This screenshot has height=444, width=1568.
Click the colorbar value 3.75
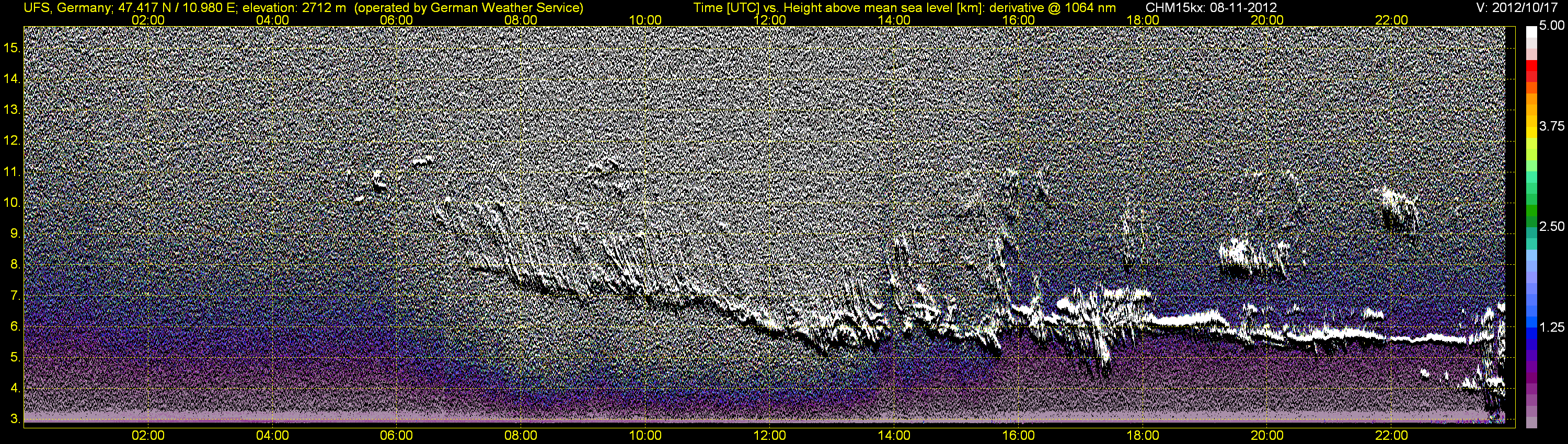[x=1552, y=126]
